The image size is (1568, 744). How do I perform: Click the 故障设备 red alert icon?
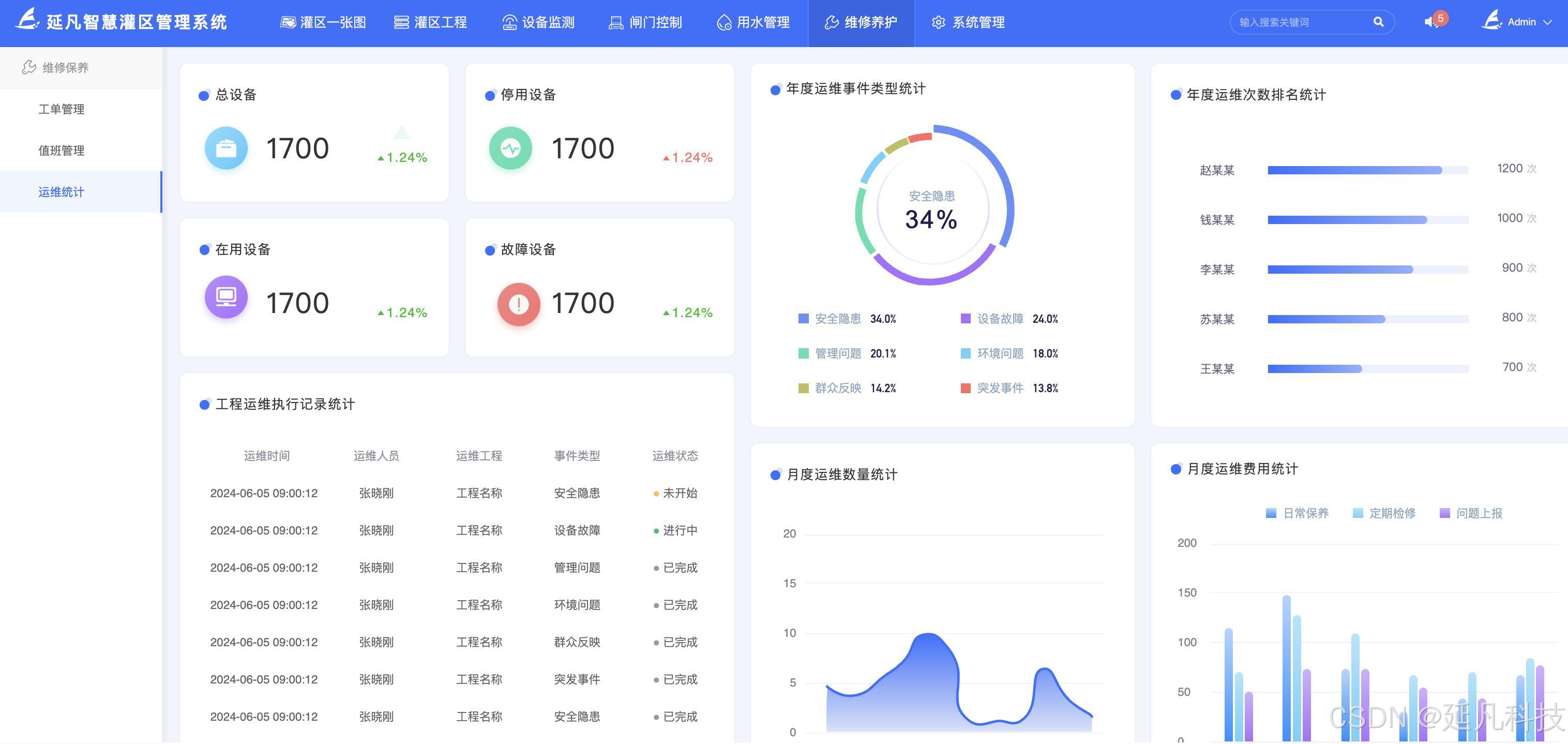[519, 304]
